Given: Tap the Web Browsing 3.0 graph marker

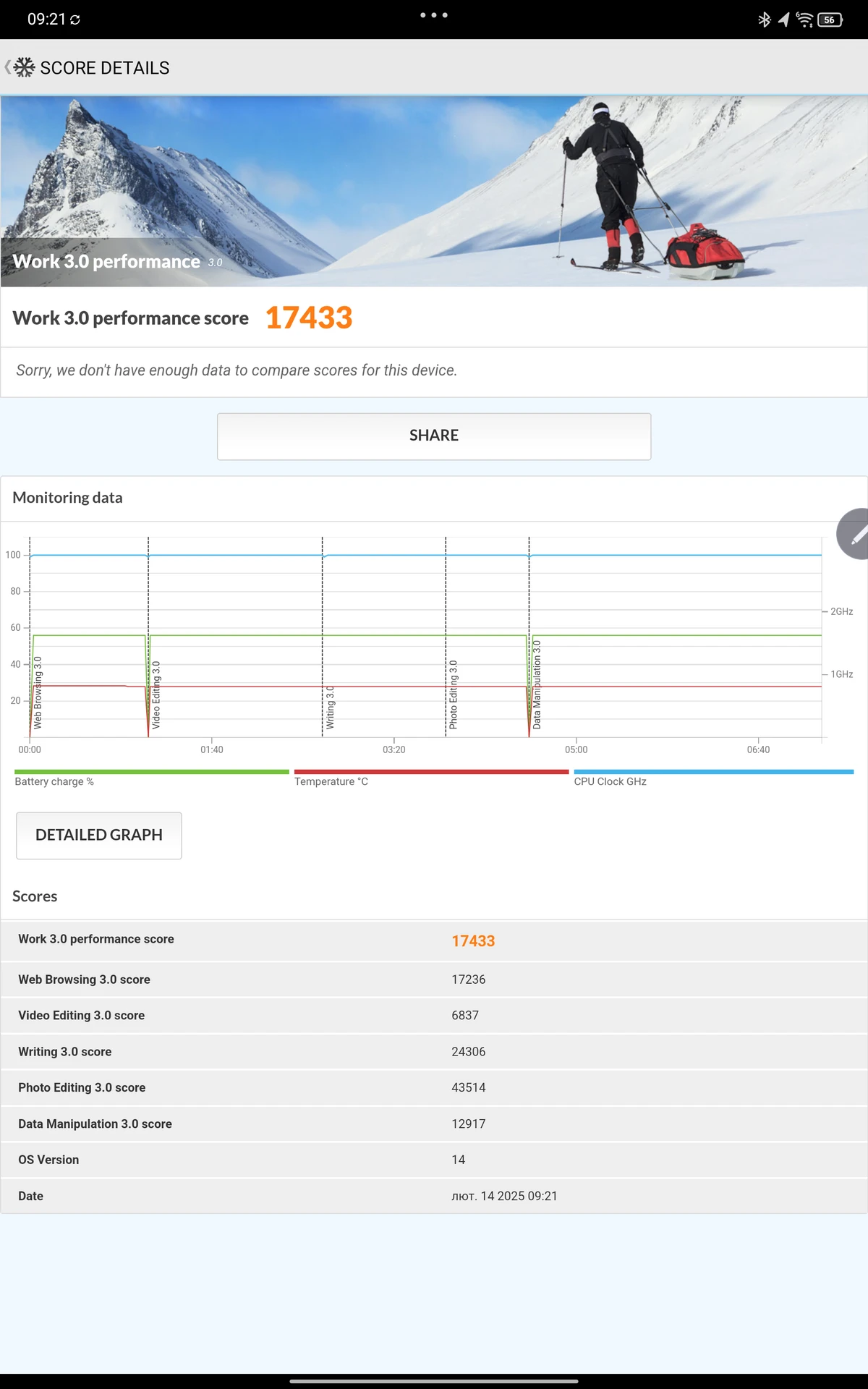Looking at the screenshot, I should pos(38,692).
